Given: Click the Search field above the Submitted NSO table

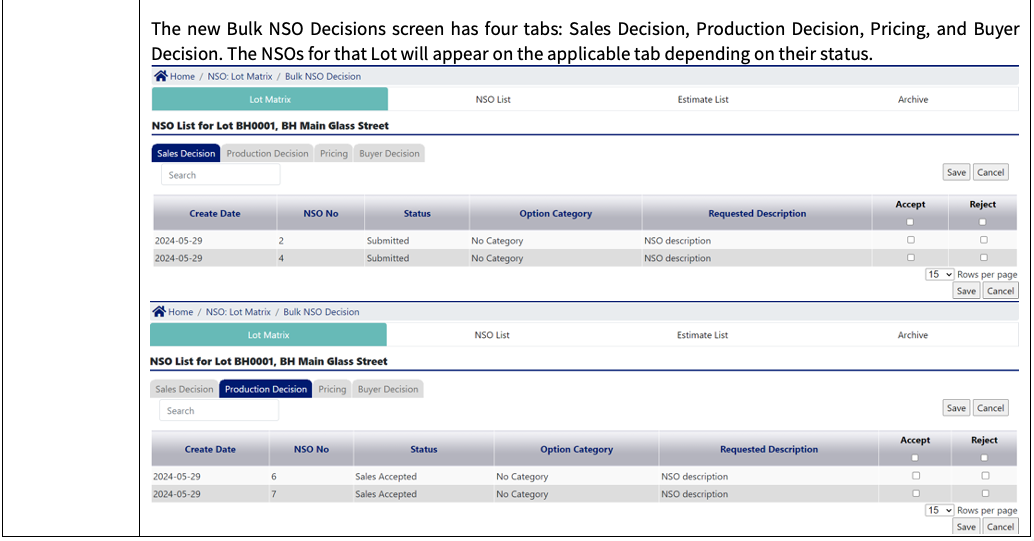Looking at the screenshot, I should 220,175.
